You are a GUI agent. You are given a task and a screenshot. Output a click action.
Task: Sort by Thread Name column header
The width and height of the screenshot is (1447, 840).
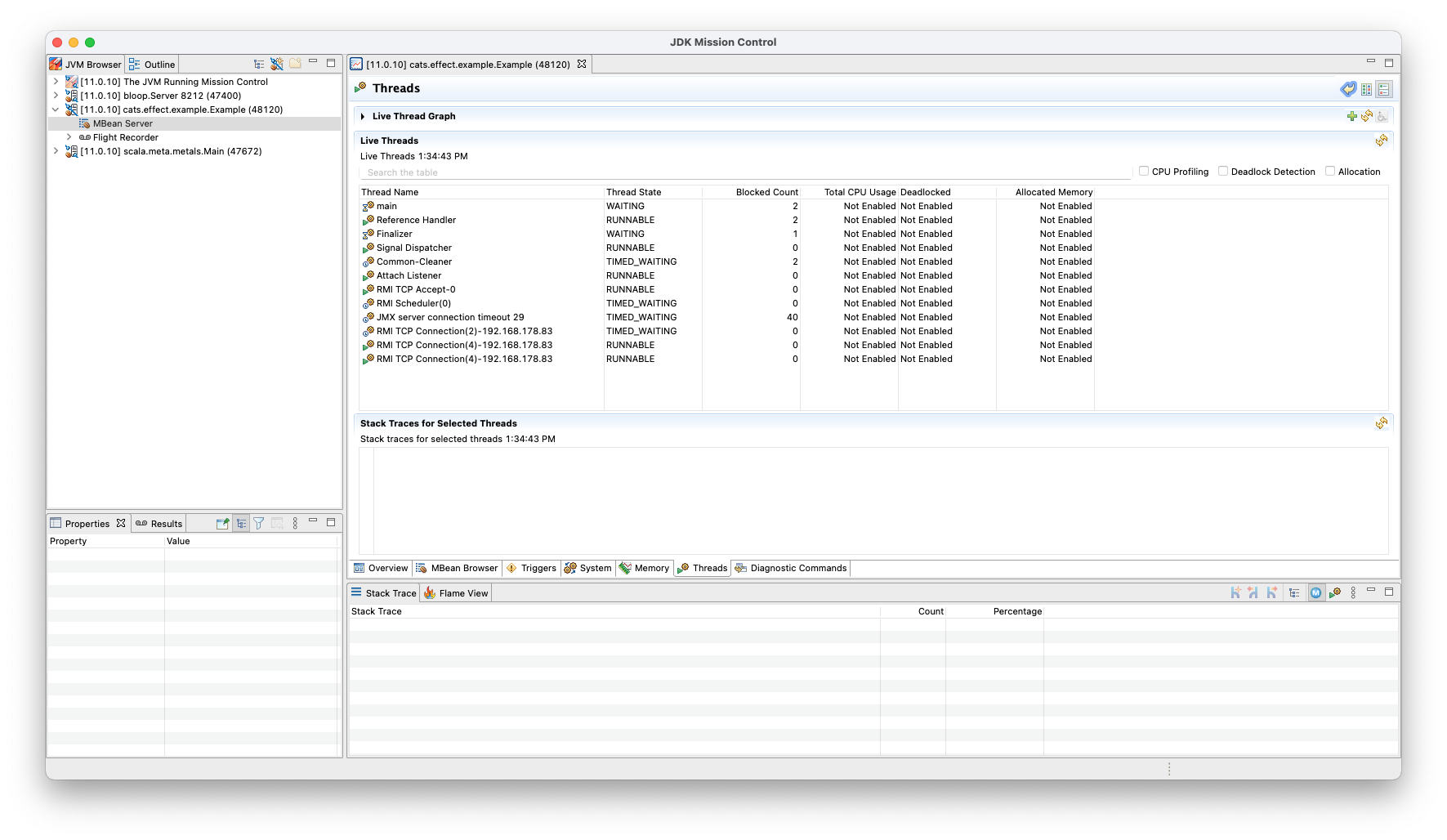[481, 192]
